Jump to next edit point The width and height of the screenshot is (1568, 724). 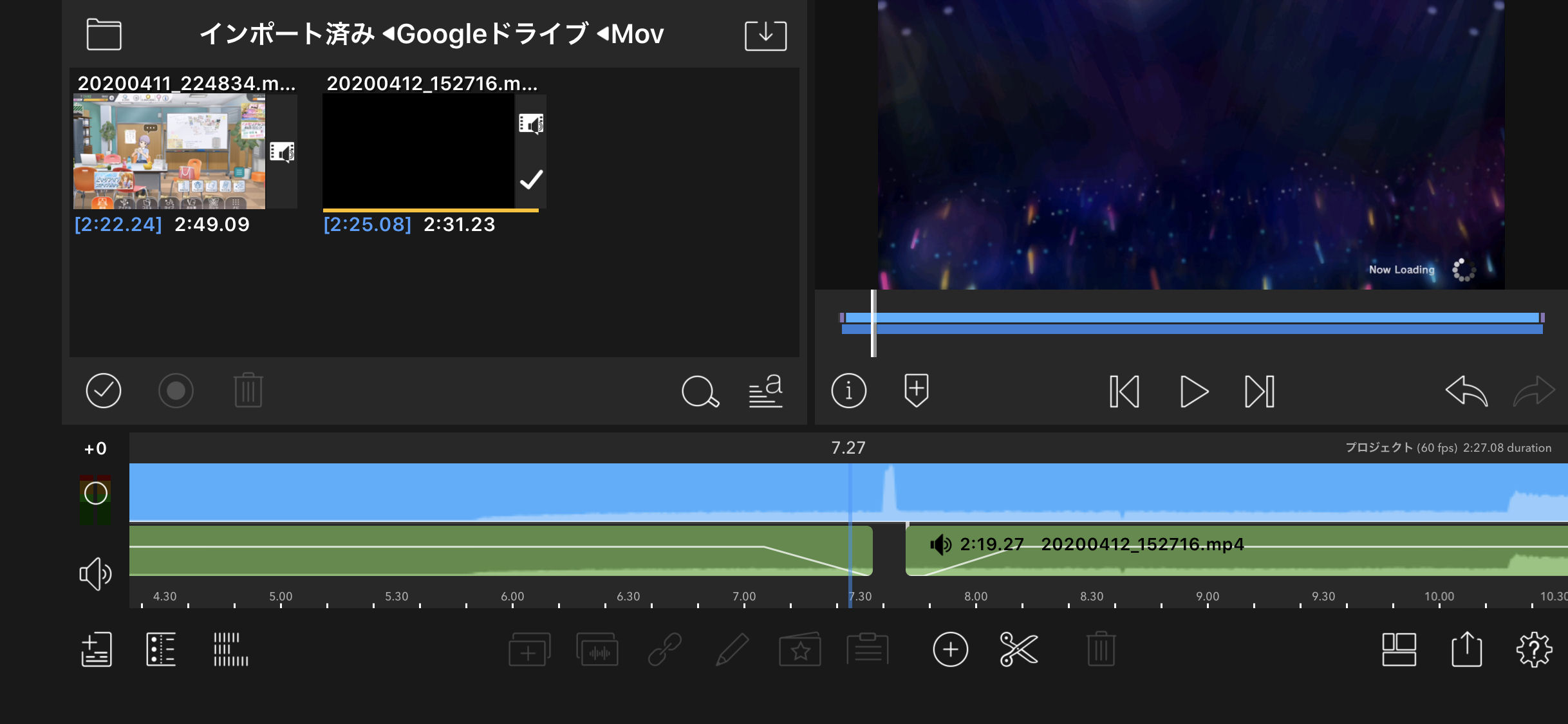click(x=1260, y=391)
